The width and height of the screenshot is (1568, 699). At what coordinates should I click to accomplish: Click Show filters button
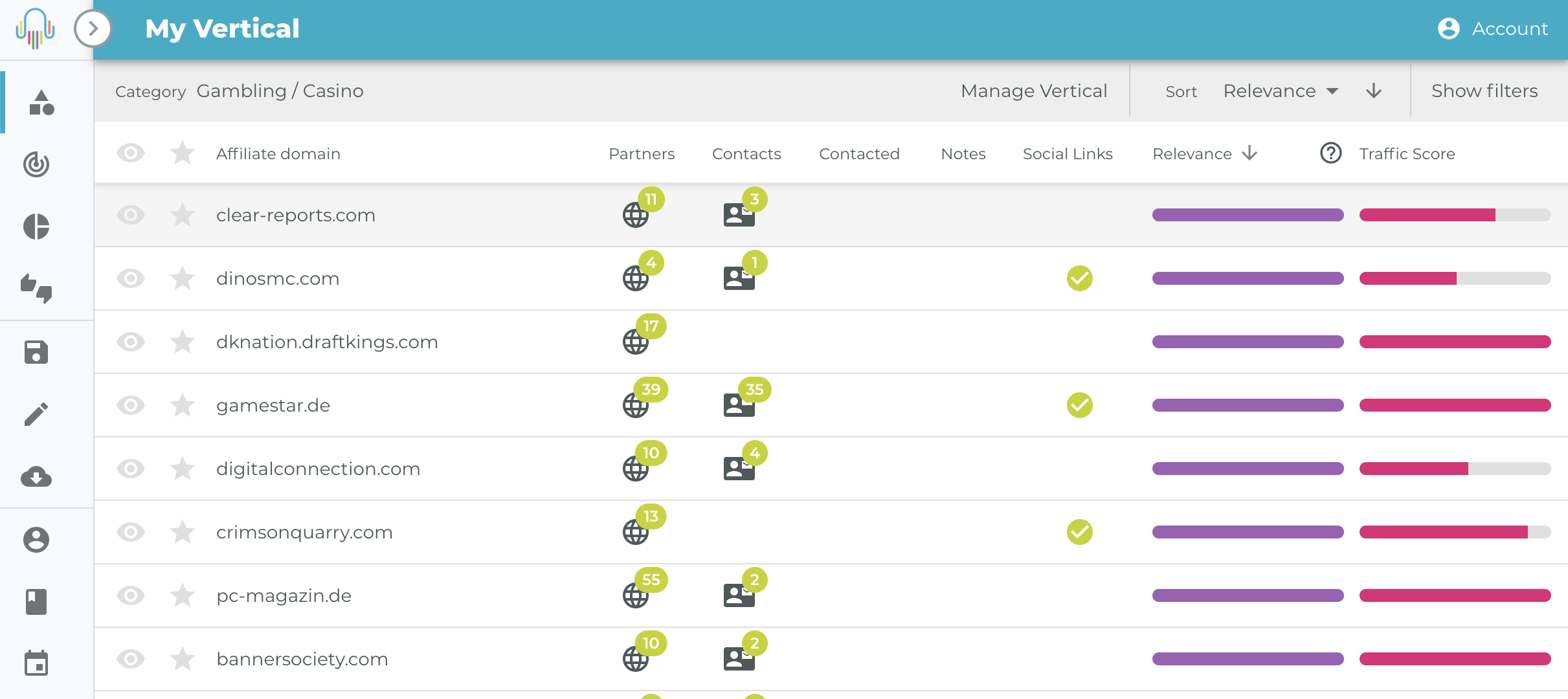1484,91
